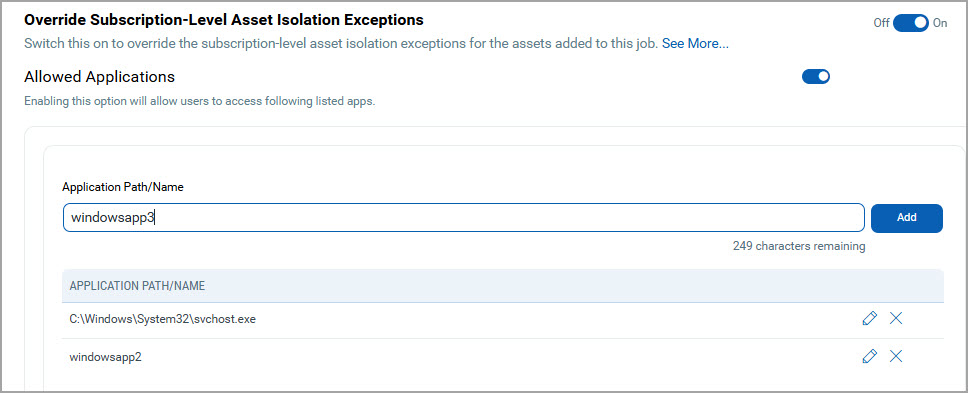Viewport: 968px width, 393px height.
Task: Click the Application Path/Name field label
Action: tap(123, 187)
